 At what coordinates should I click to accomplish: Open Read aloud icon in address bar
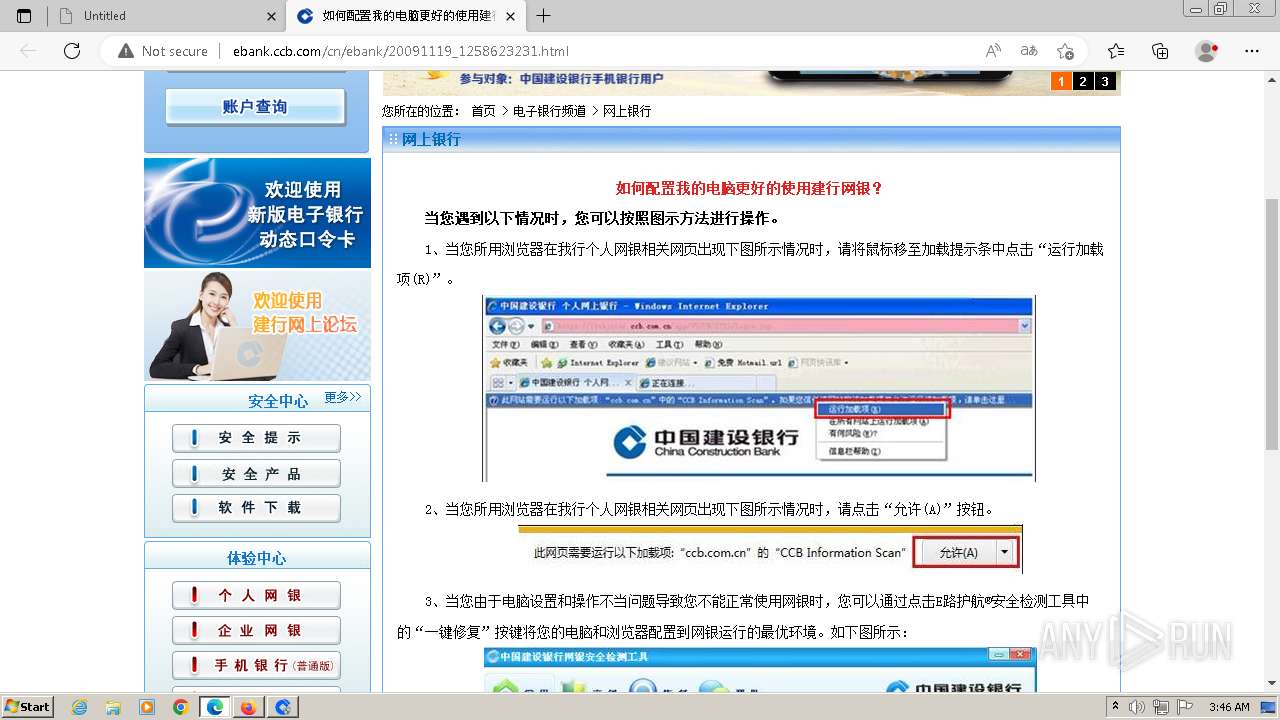(993, 51)
